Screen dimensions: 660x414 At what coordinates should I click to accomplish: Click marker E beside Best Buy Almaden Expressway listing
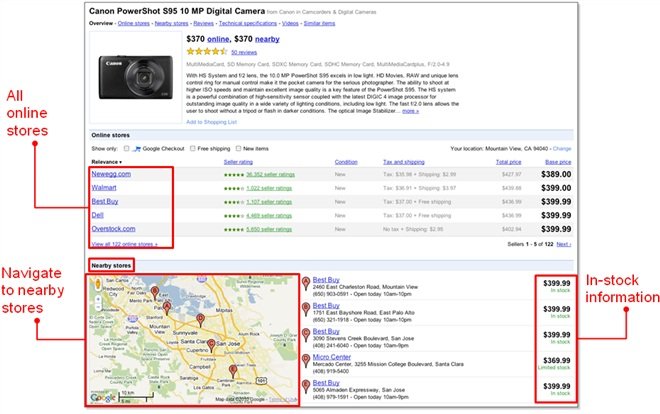(306, 386)
